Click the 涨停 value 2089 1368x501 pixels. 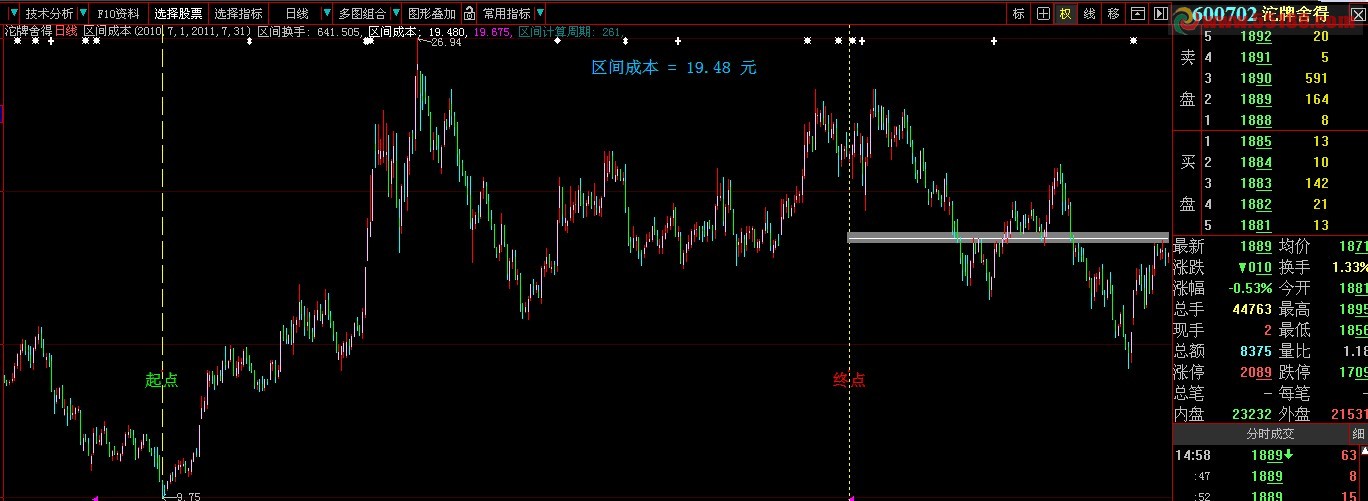coord(1256,372)
